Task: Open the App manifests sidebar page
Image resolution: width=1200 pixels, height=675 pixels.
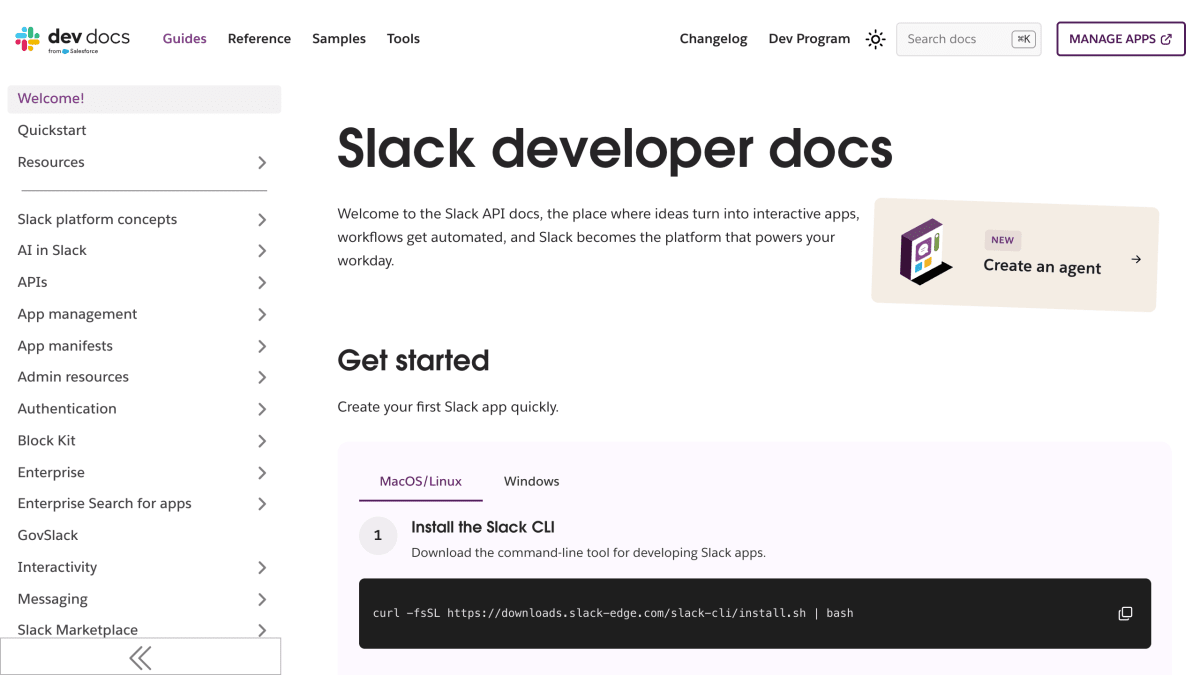Action: tap(65, 345)
